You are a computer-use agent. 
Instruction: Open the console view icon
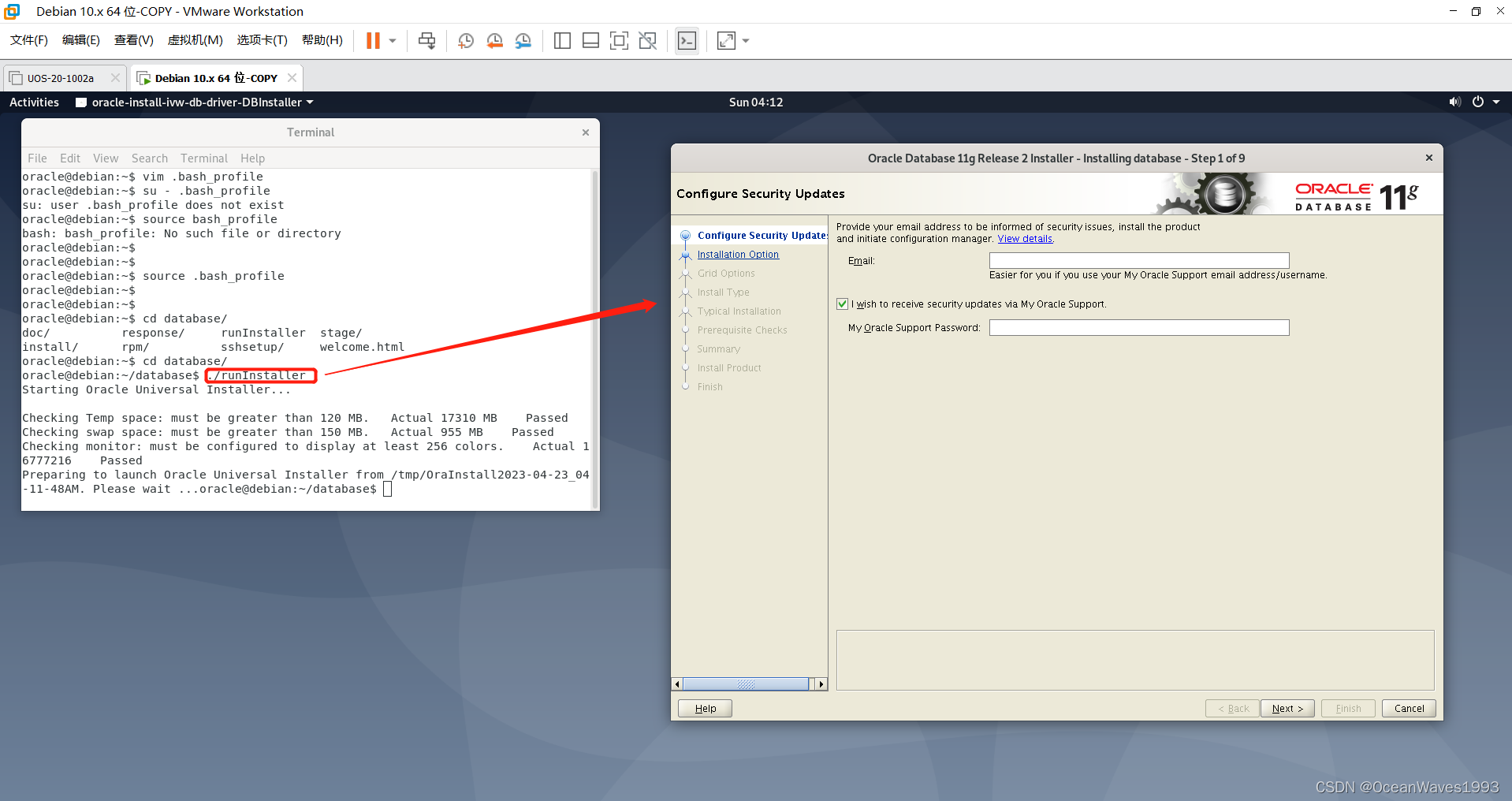pyautogui.click(x=687, y=41)
